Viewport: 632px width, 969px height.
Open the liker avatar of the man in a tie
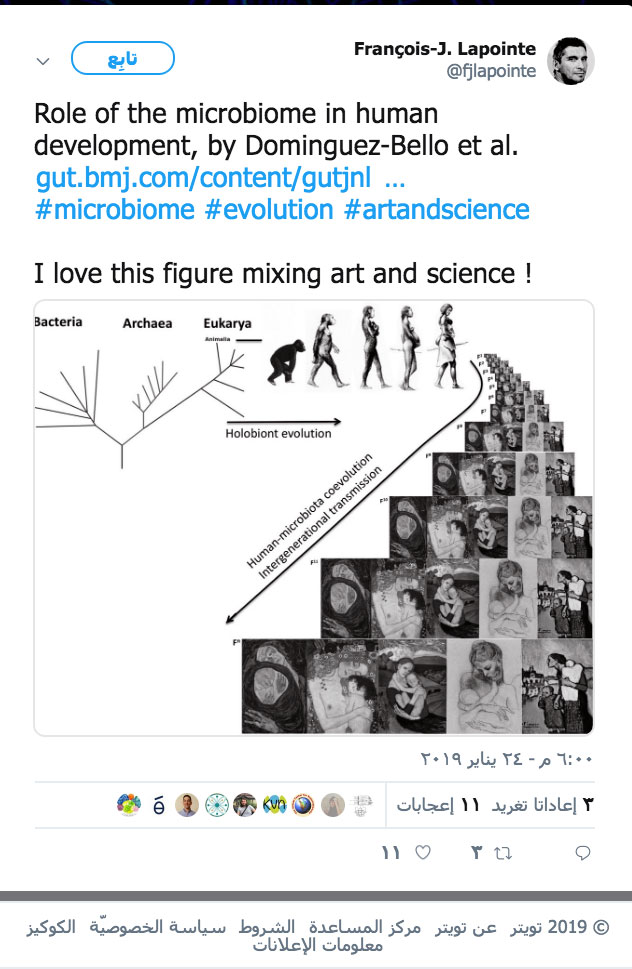(187, 805)
